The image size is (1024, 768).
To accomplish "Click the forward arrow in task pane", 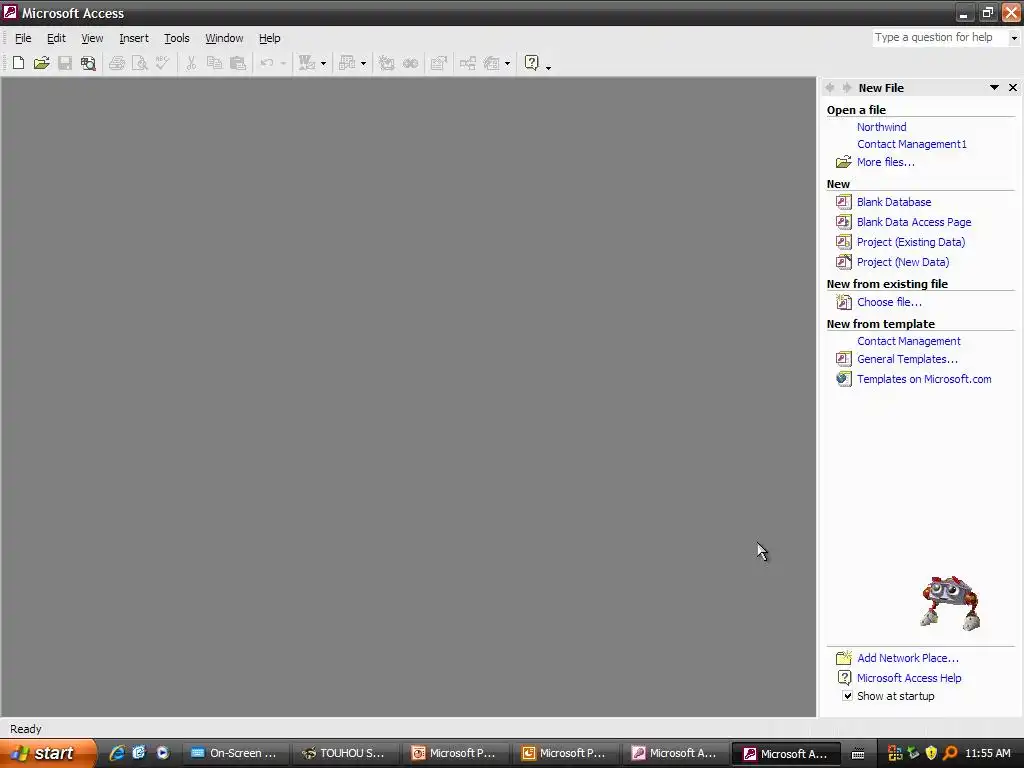I will coord(847,88).
